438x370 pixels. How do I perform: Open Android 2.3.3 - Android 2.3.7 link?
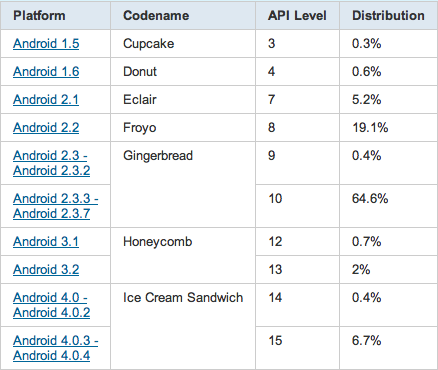(56, 206)
